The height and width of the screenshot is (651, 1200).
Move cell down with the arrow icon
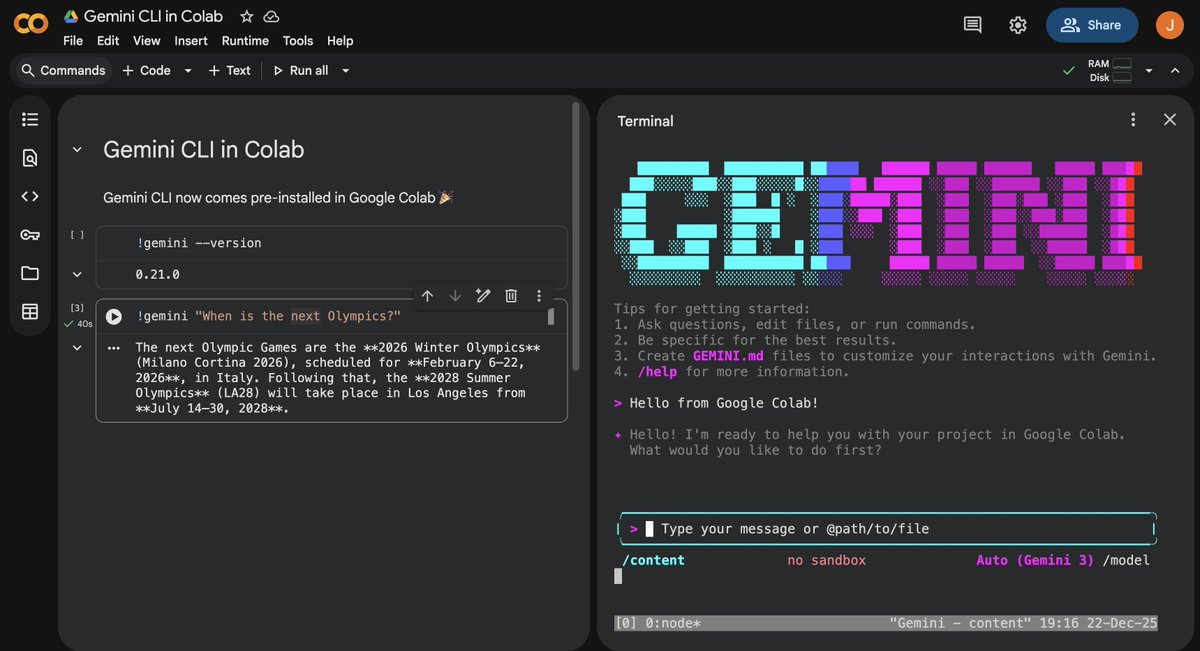pos(455,296)
